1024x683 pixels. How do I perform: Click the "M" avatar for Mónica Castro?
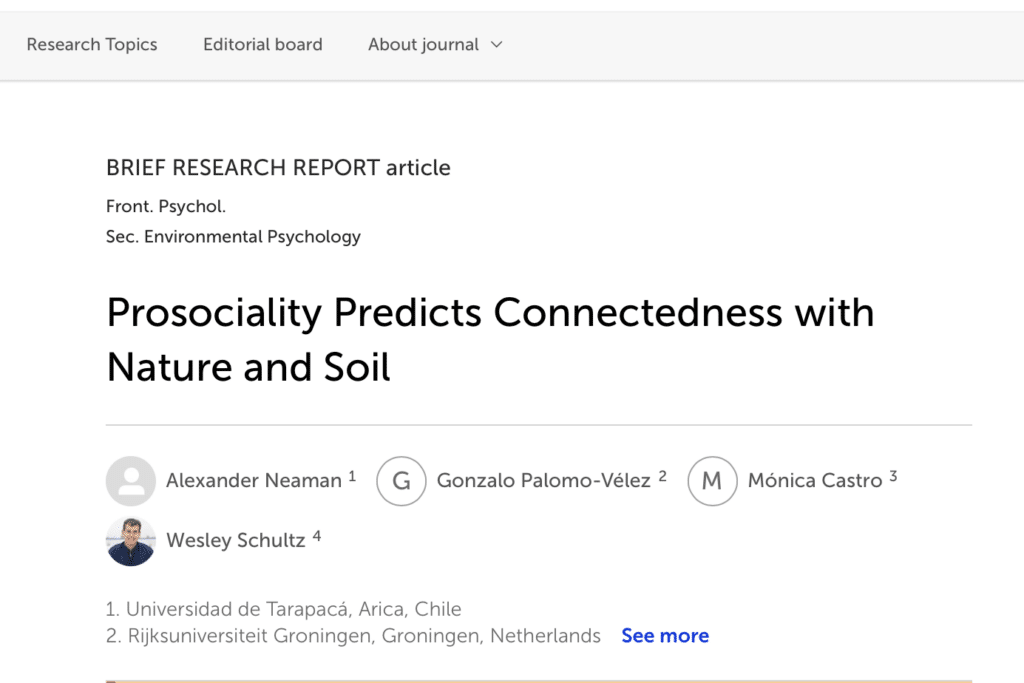coord(712,481)
